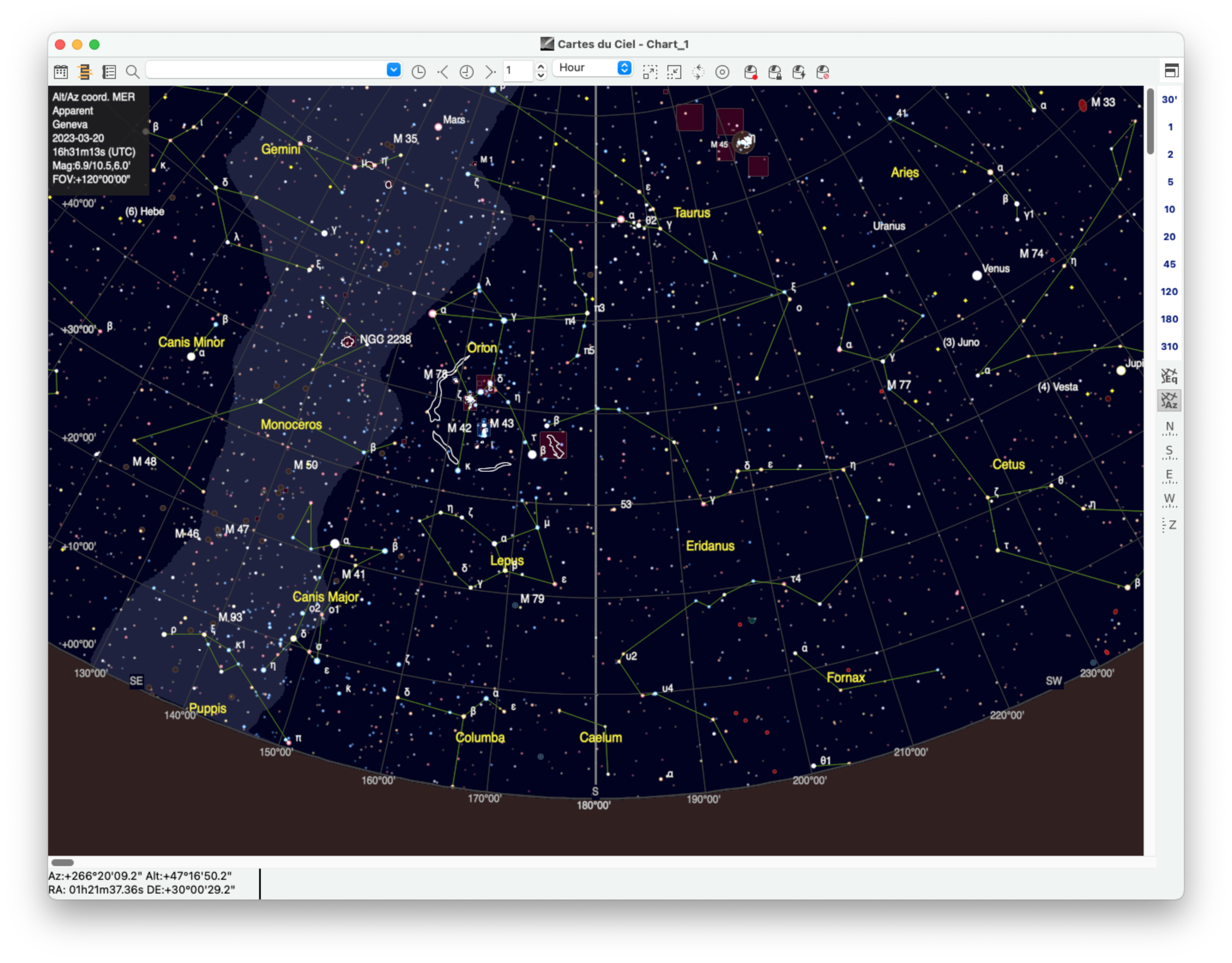Toggle Alt/Az coordinates Az button
1232x963 pixels.
(x=1169, y=401)
